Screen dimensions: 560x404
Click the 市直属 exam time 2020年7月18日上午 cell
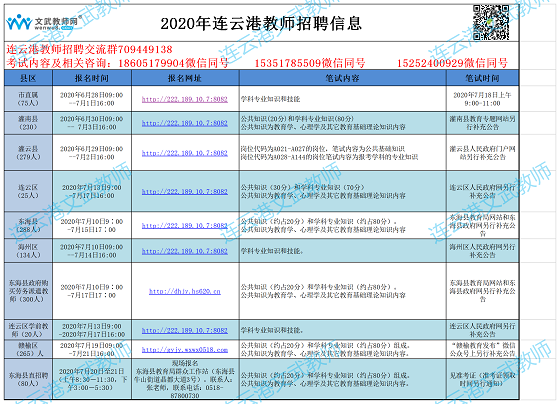(x=482, y=99)
